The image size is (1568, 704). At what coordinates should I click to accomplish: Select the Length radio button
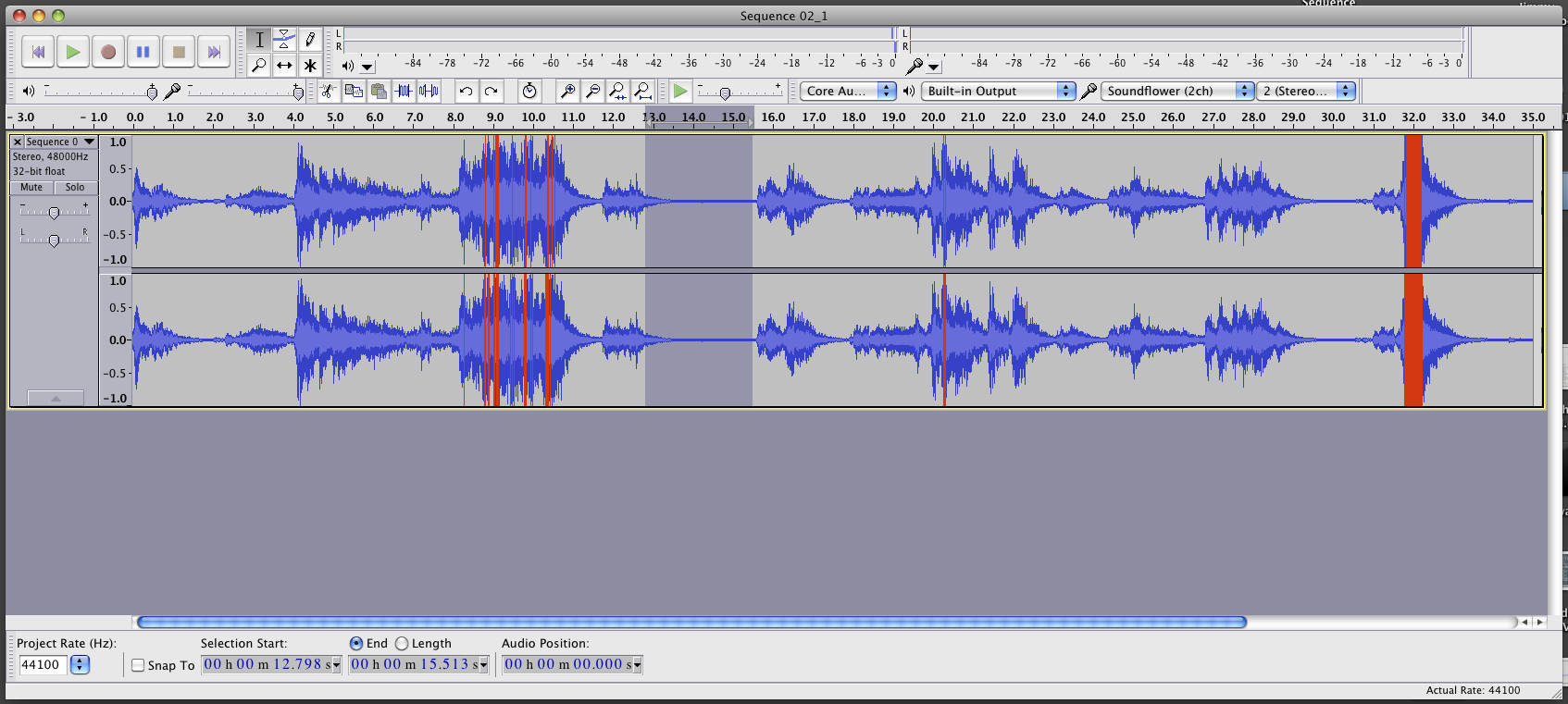(402, 643)
